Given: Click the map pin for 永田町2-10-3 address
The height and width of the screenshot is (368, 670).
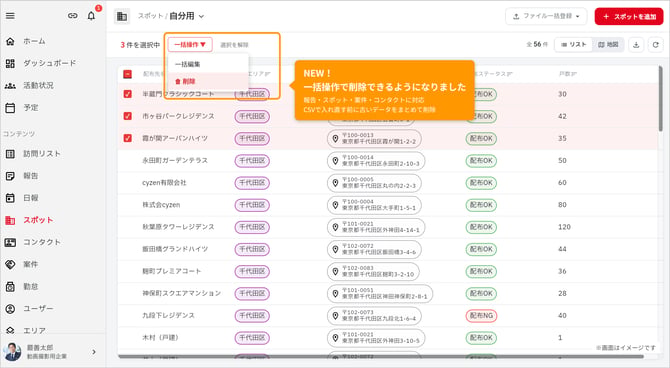Looking at the screenshot, I should 335,161.
